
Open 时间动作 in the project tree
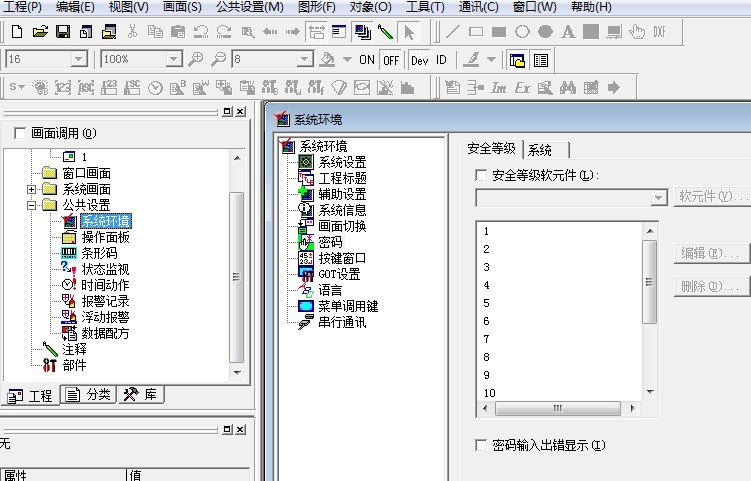(x=104, y=285)
